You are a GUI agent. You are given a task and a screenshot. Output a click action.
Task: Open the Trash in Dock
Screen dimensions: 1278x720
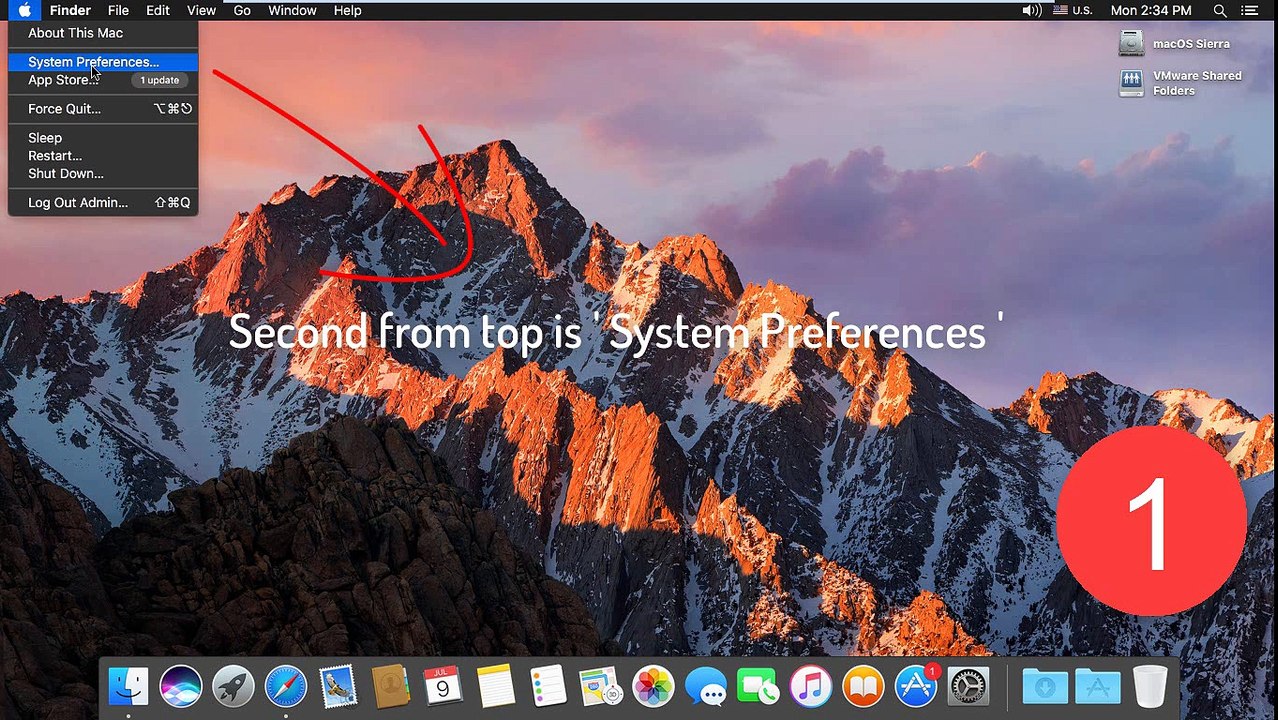coord(1150,687)
